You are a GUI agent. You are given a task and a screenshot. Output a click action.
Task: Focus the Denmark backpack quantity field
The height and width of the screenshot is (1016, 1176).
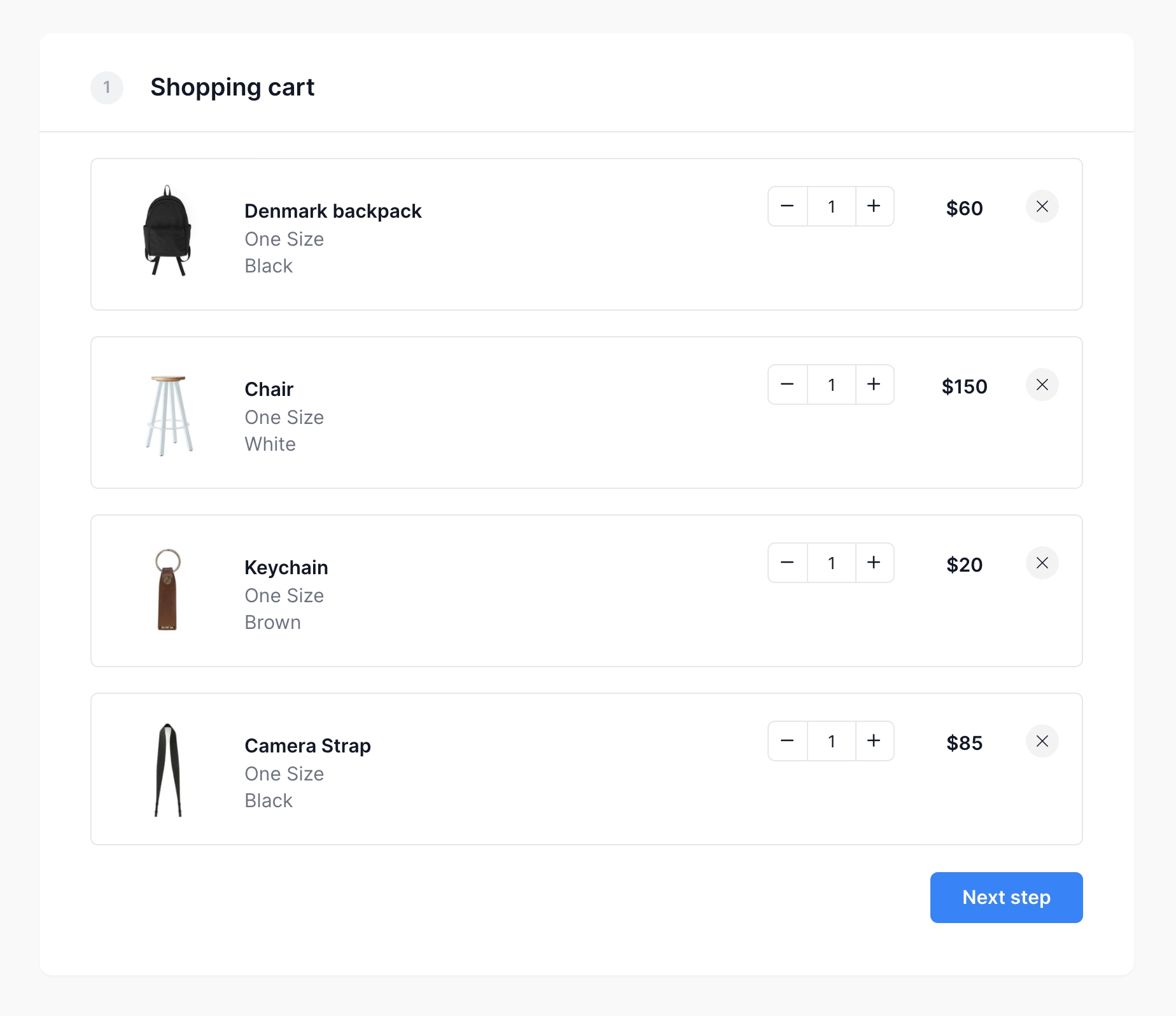tap(831, 206)
